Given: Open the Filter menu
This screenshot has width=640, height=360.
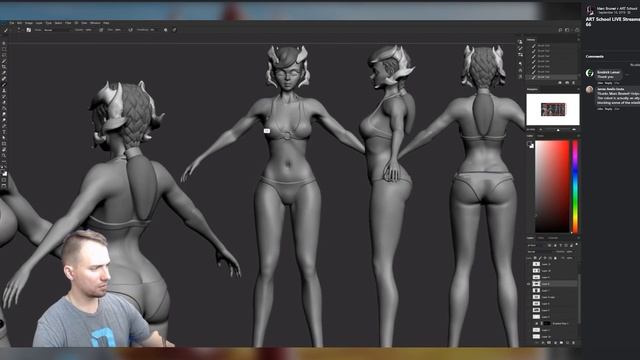Looking at the screenshot, I should (68, 23).
